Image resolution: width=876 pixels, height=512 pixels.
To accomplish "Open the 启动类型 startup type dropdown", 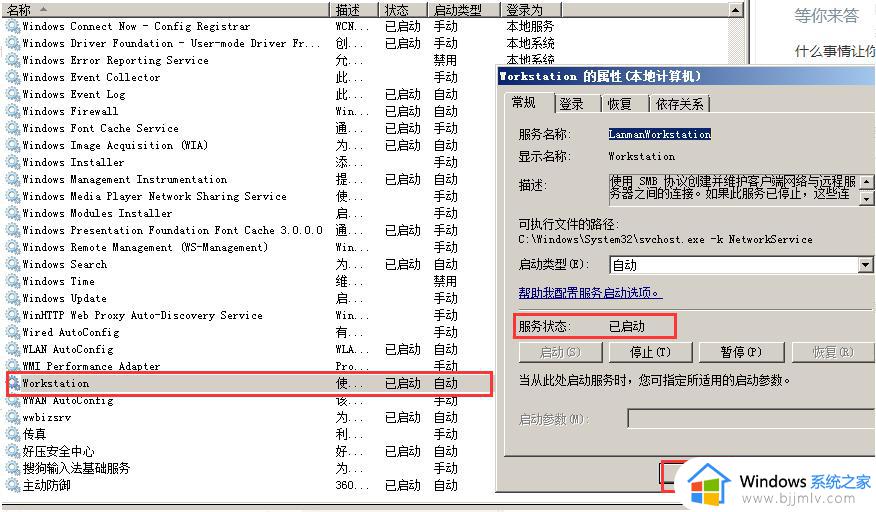I will [865, 265].
